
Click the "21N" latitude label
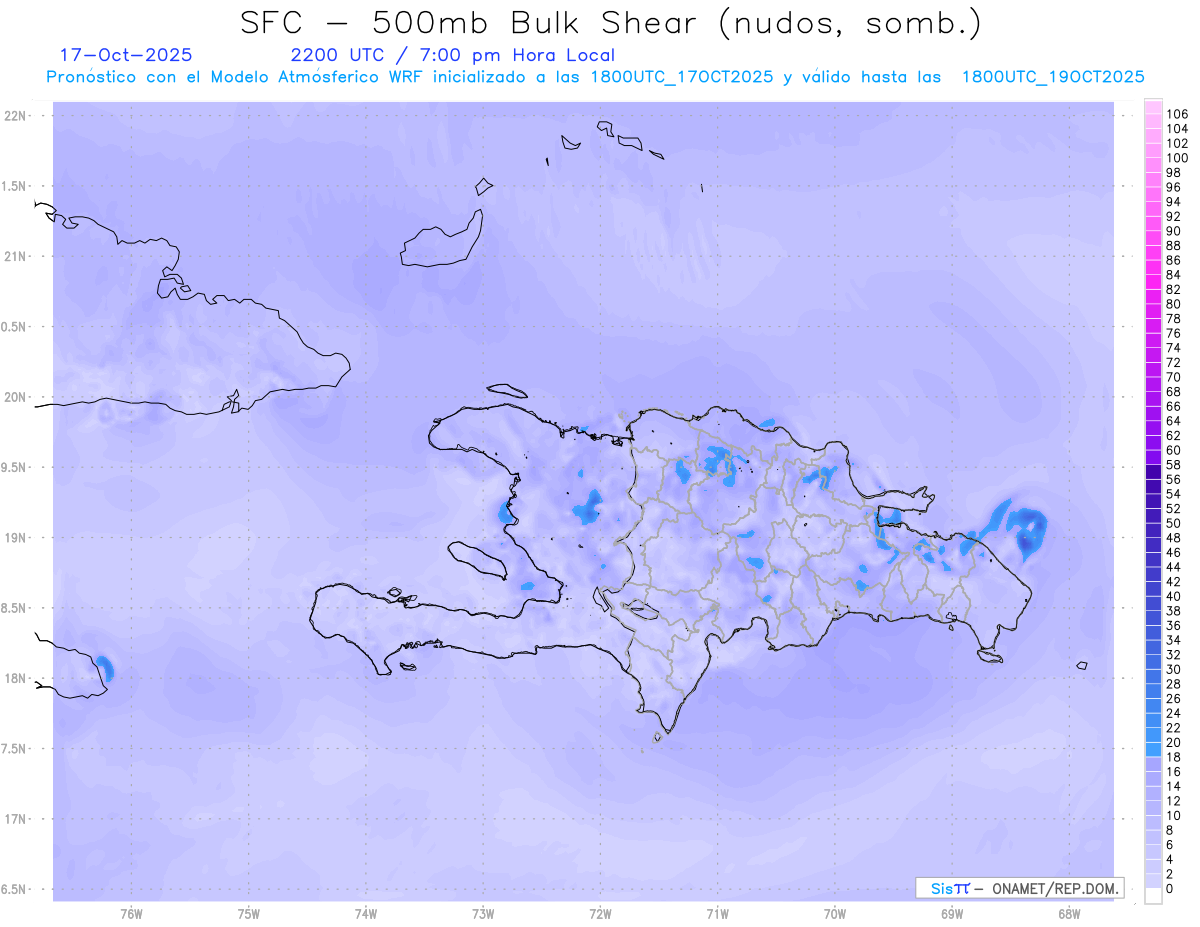(x=15, y=256)
